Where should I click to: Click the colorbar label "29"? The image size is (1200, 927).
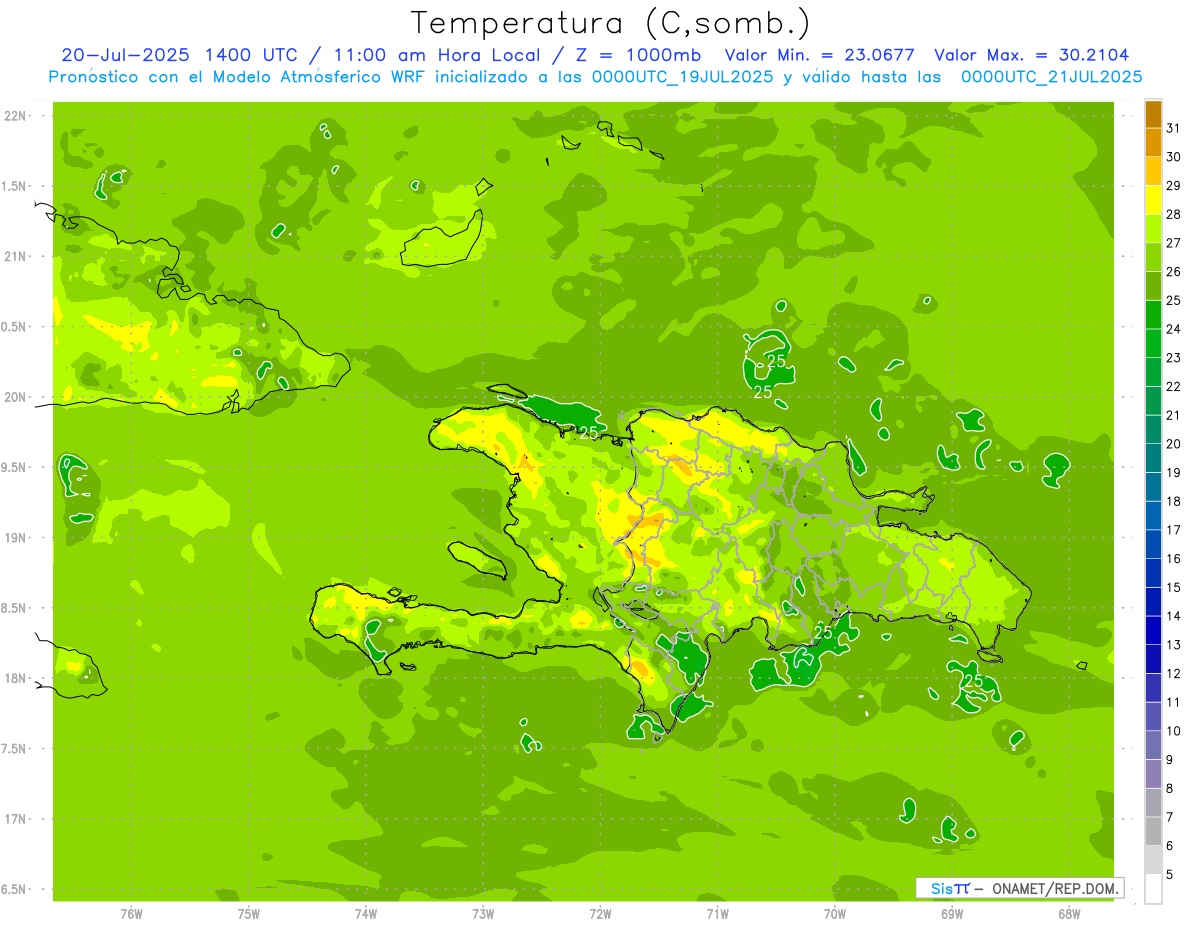(x=1174, y=185)
